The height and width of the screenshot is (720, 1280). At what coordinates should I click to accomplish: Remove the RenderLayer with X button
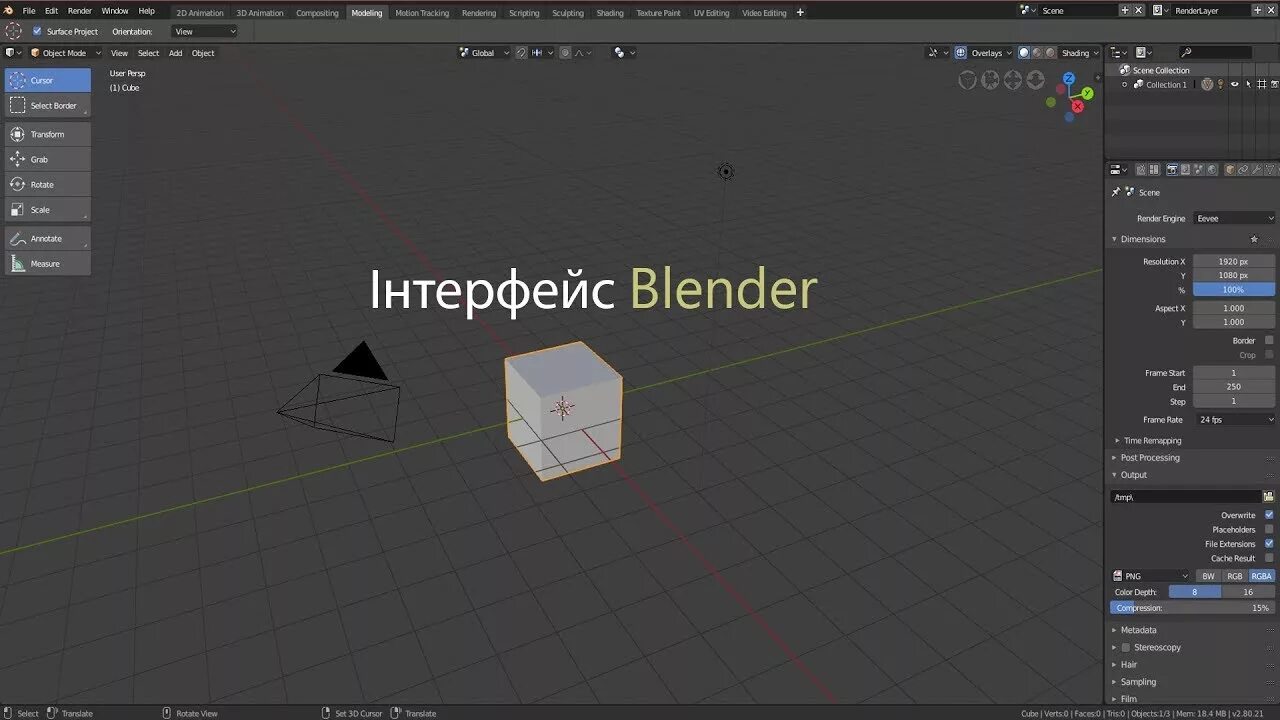[x=1271, y=10]
